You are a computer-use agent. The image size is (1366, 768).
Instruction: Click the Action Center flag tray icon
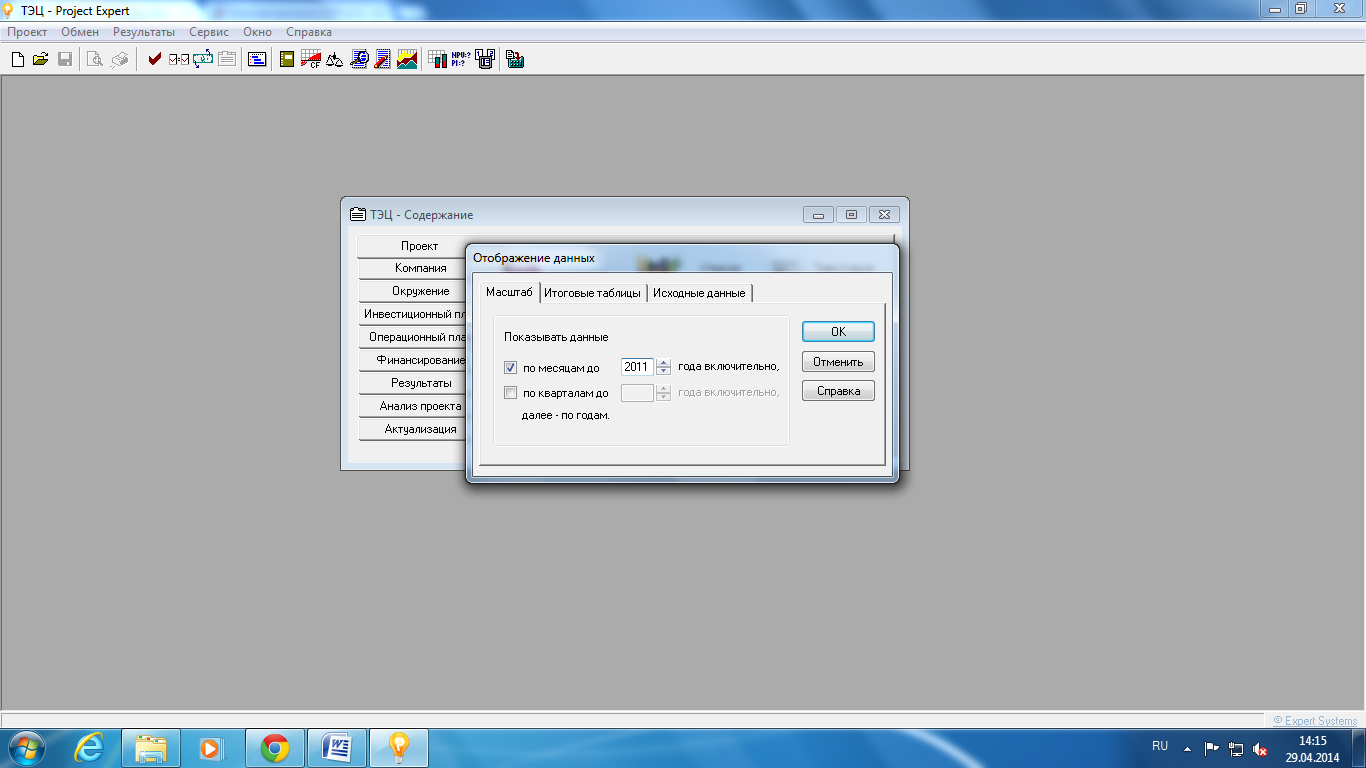coord(1211,748)
